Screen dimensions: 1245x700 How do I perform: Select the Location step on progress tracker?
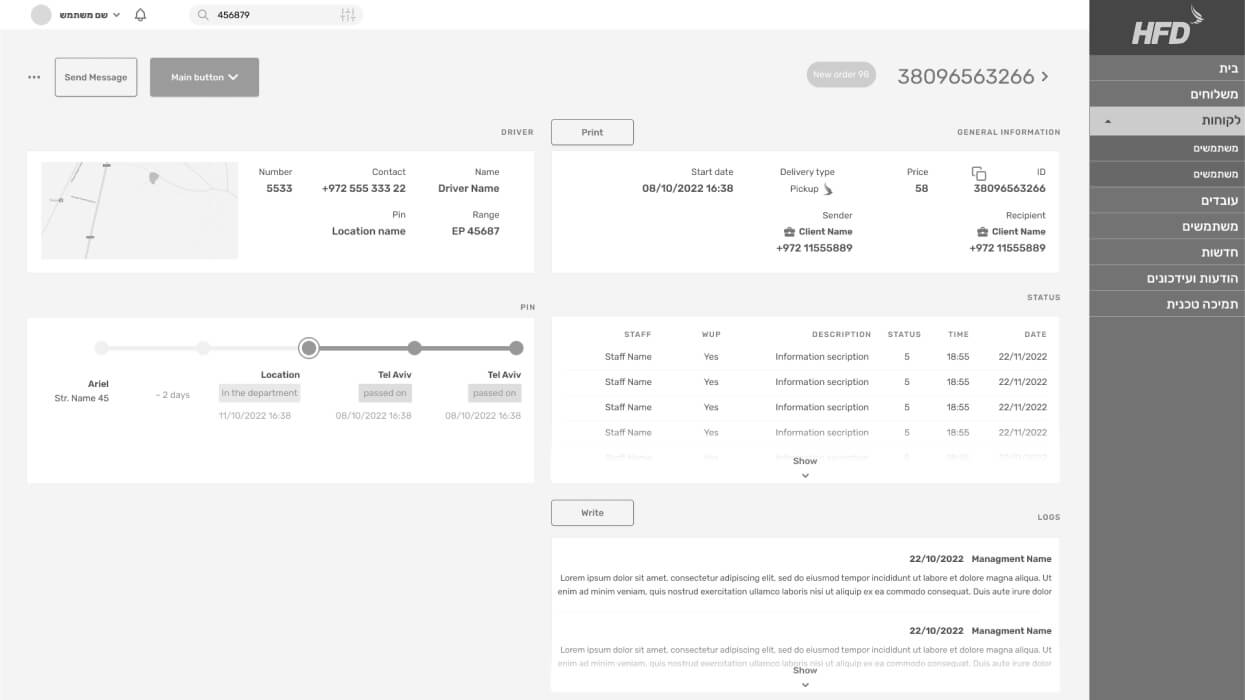[x=309, y=348]
